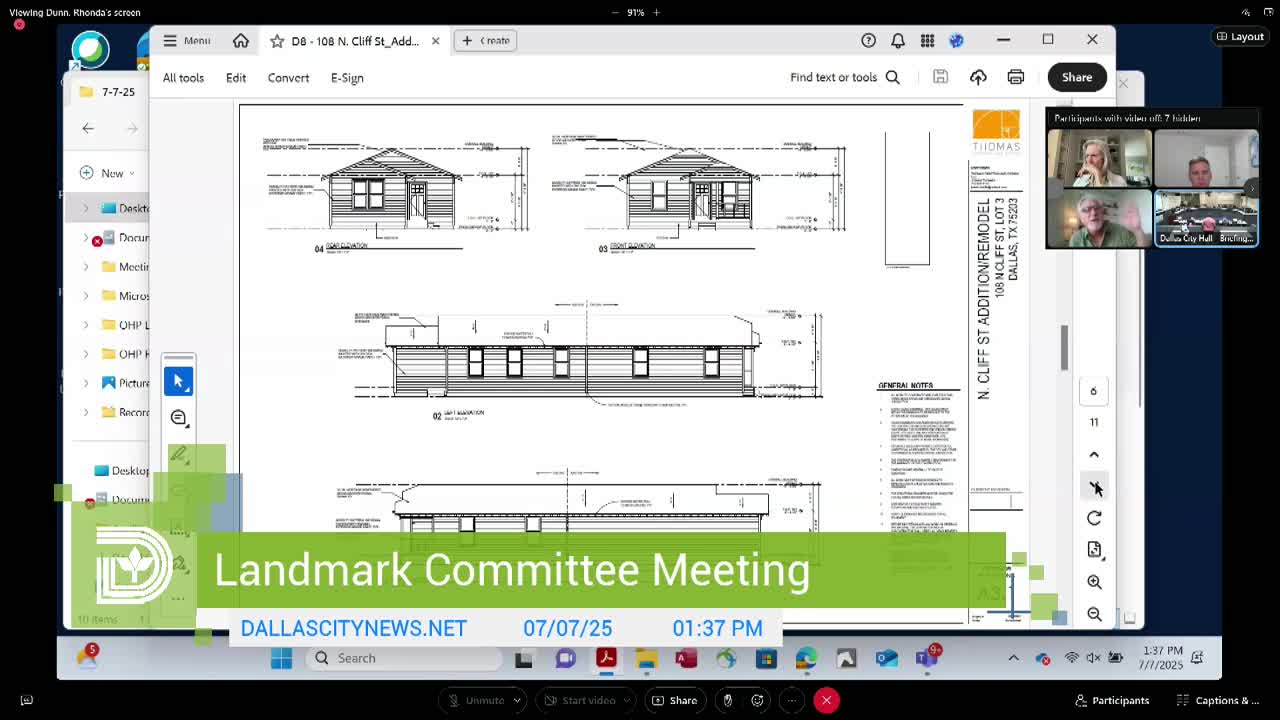Image resolution: width=1280 pixels, height=720 pixels.
Task: Open the Participants panel
Action: pos(1112,700)
